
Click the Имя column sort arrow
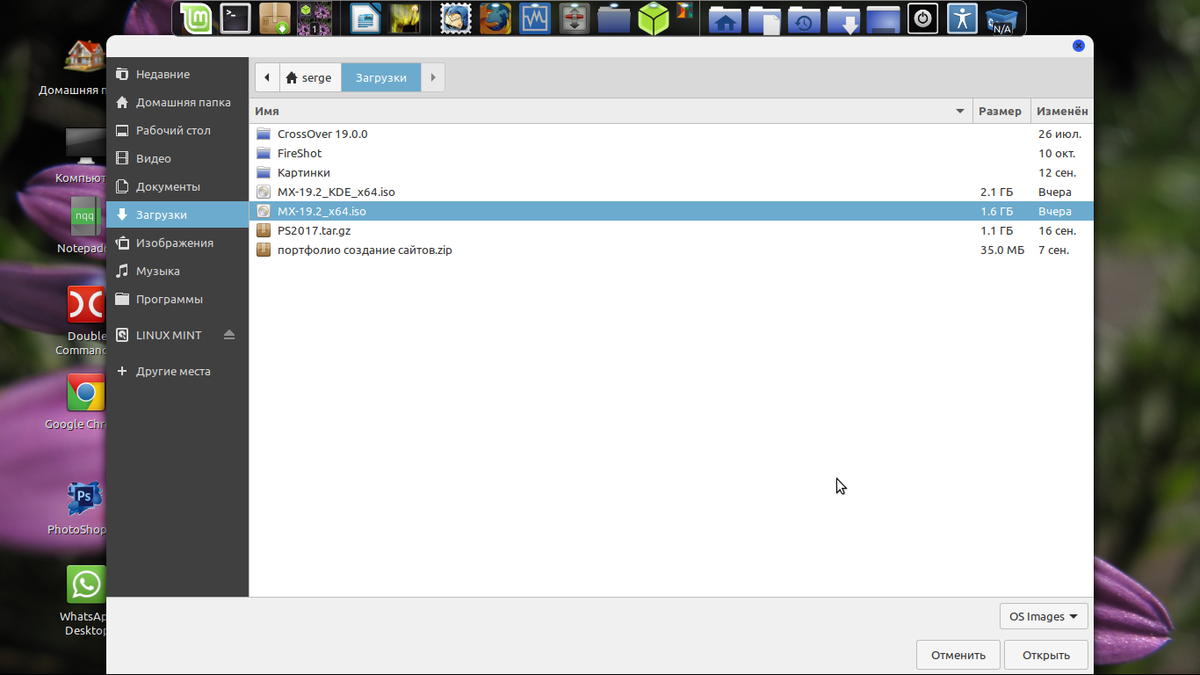pos(960,111)
